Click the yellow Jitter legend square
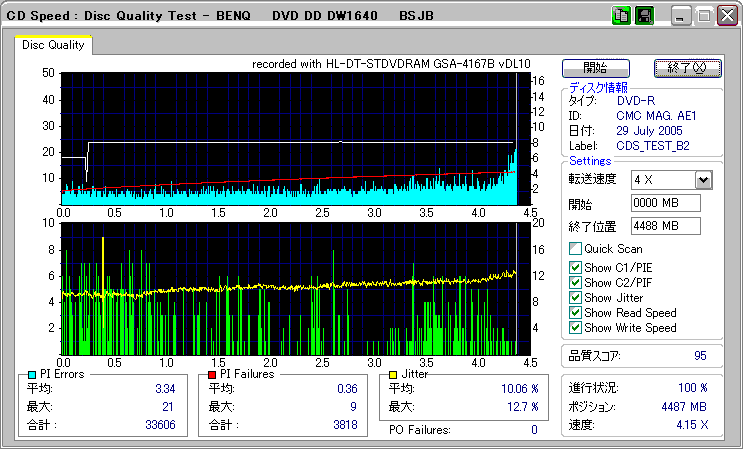743x449 pixels. (394, 374)
